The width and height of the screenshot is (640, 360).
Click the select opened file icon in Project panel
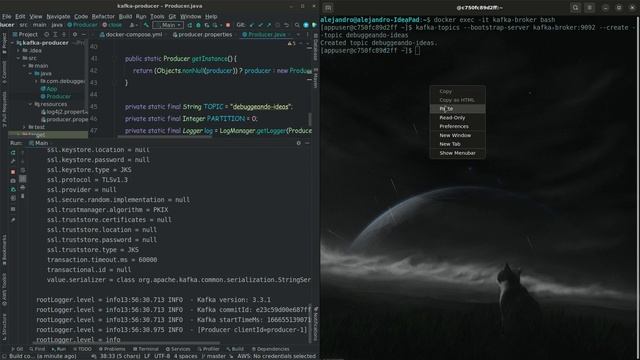pos(47,35)
